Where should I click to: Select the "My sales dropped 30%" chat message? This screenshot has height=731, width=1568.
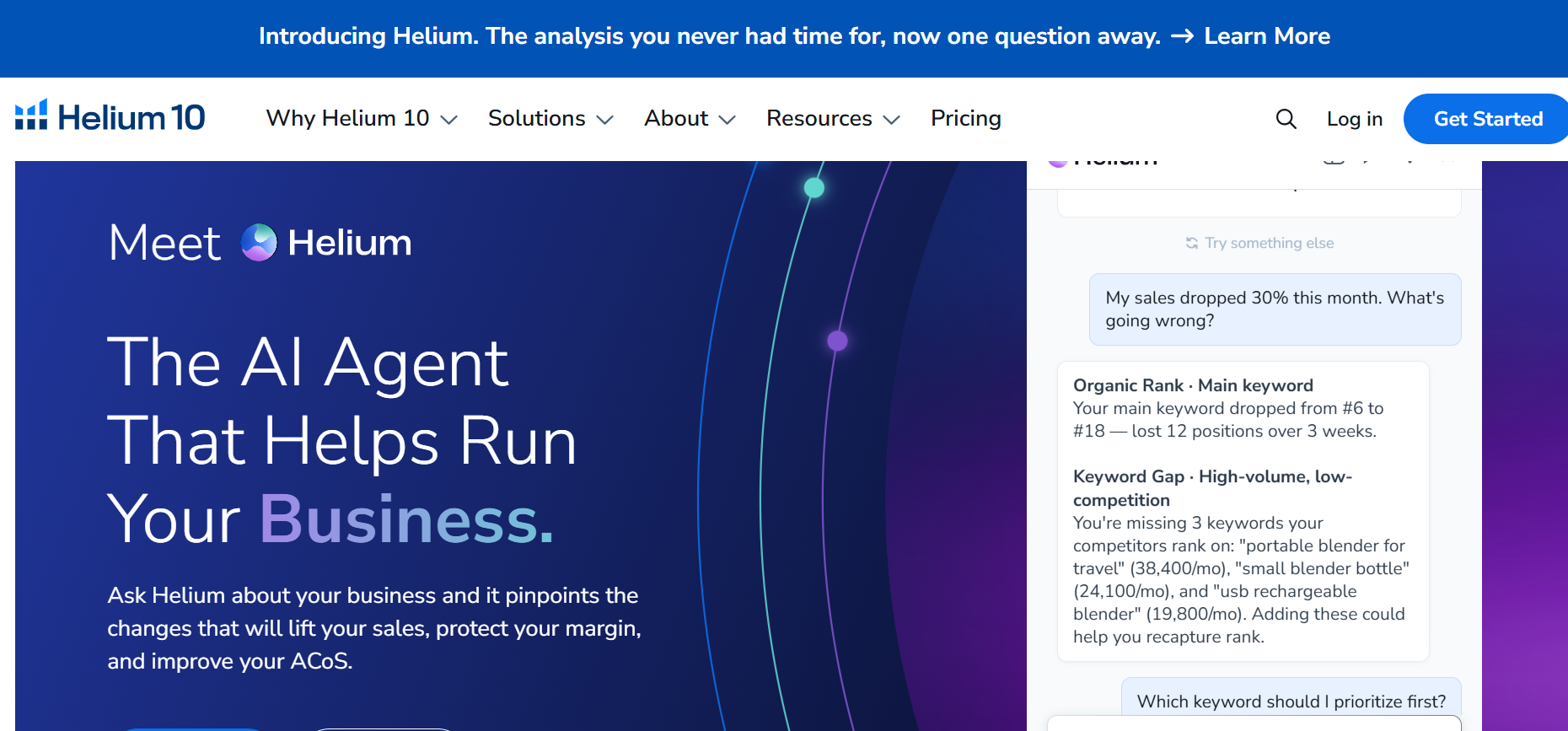tap(1275, 309)
